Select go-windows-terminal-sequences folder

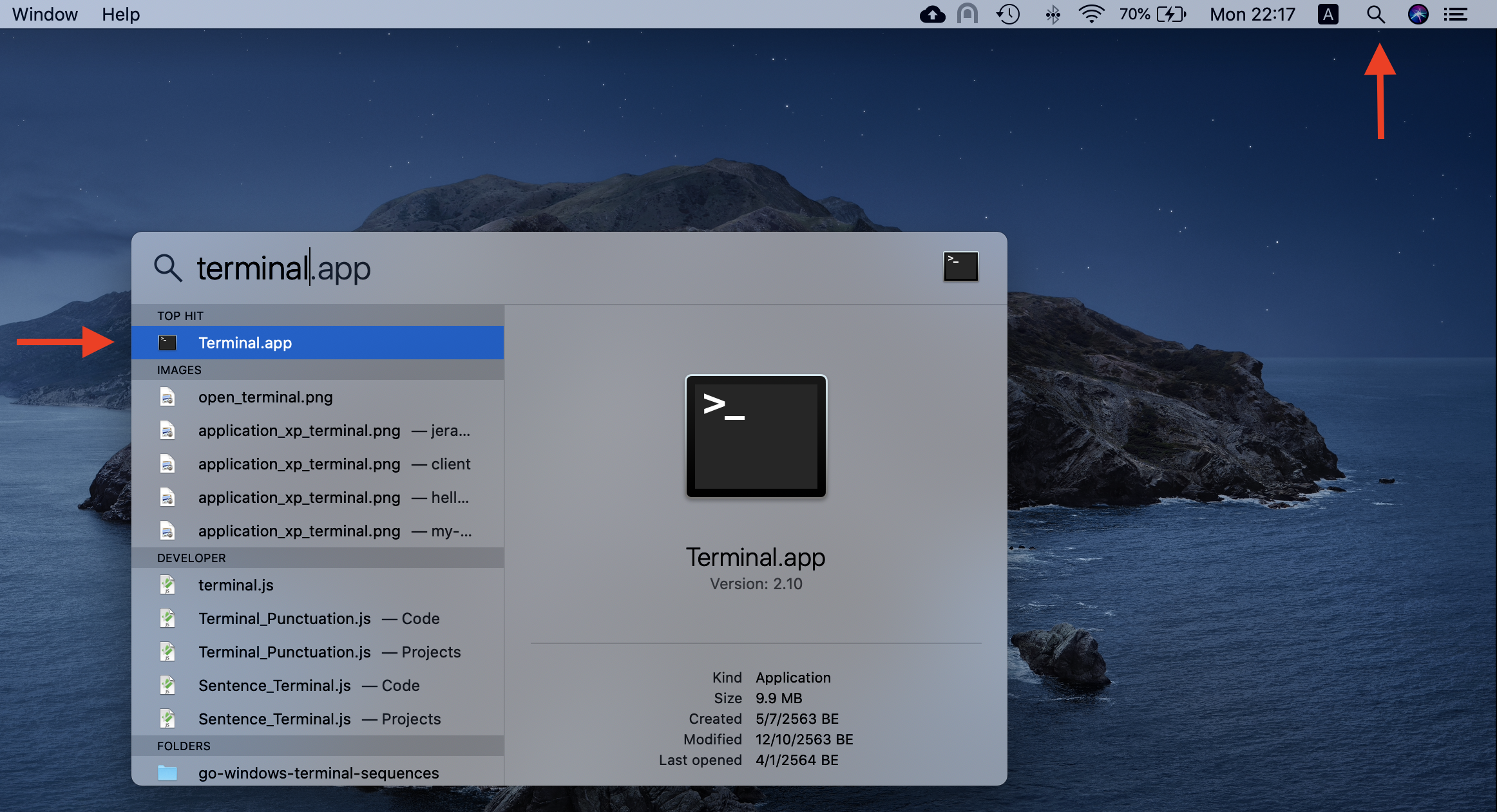click(x=318, y=771)
